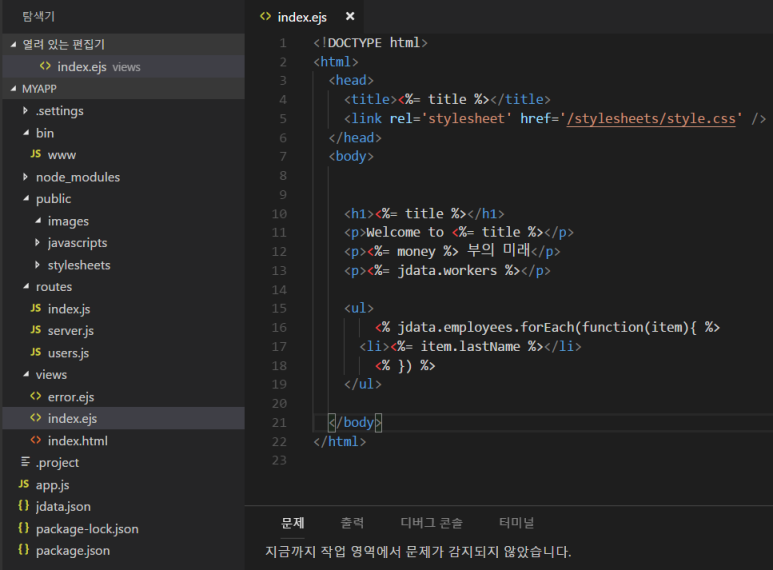Image resolution: width=773 pixels, height=570 pixels.
Task: Click line number 16 in the gutter
Action: click(279, 328)
